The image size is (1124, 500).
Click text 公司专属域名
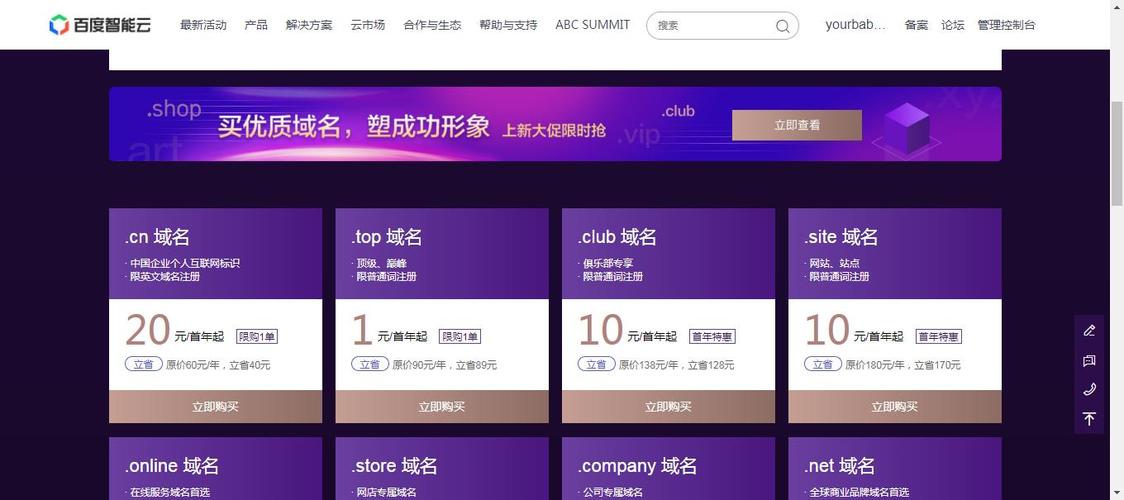(x=613, y=492)
